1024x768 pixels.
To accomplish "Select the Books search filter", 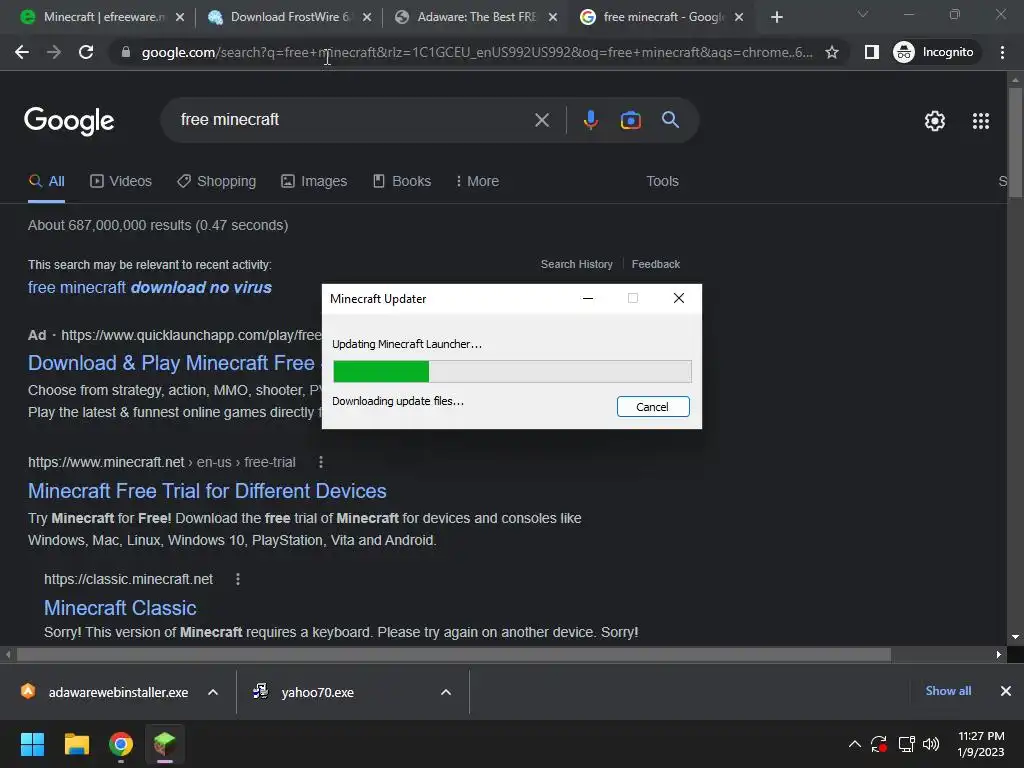I will tap(402, 182).
